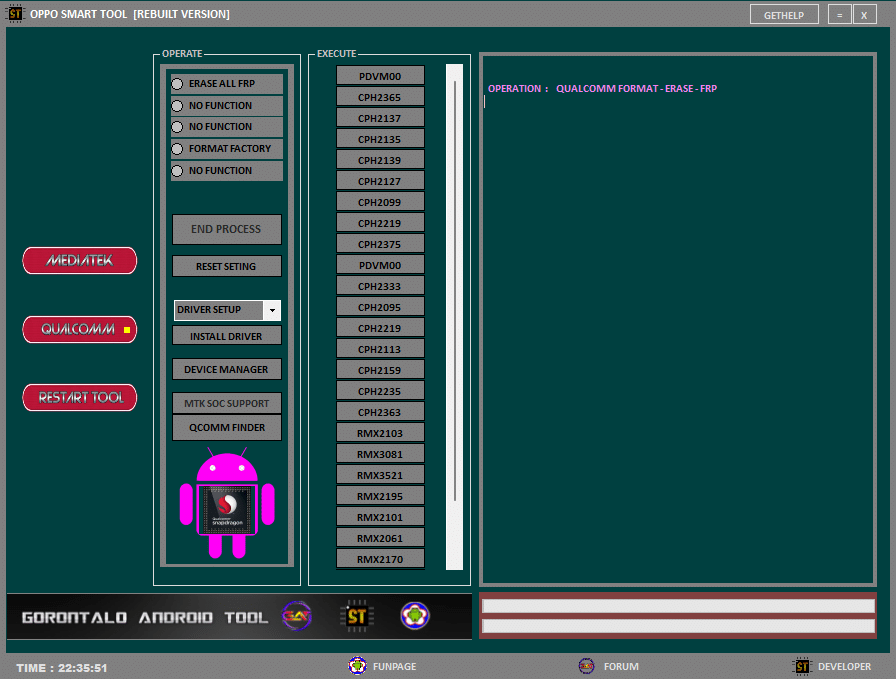Execute model RMX2170
896x679 pixels.
click(x=380, y=559)
